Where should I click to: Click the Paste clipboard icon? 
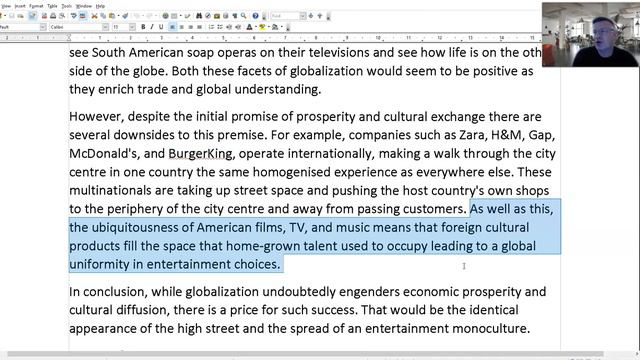point(112,16)
